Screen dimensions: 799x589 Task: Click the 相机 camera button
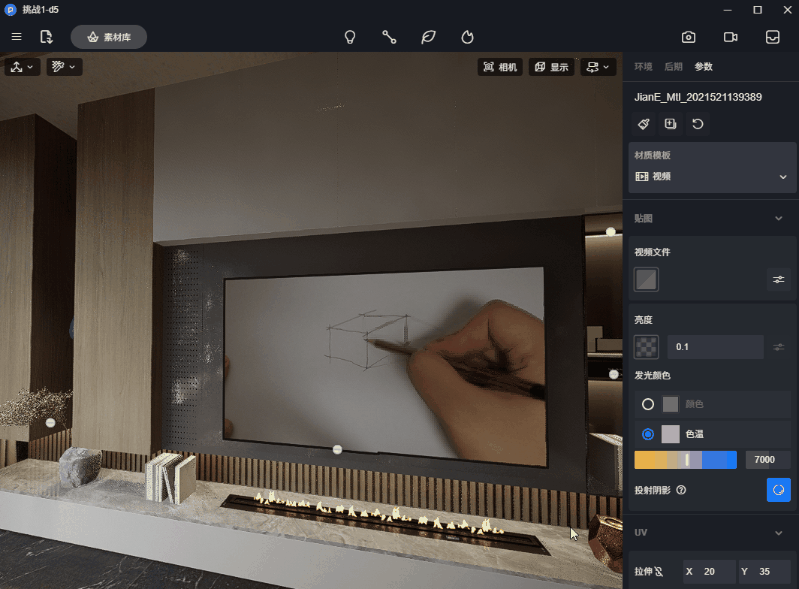500,67
